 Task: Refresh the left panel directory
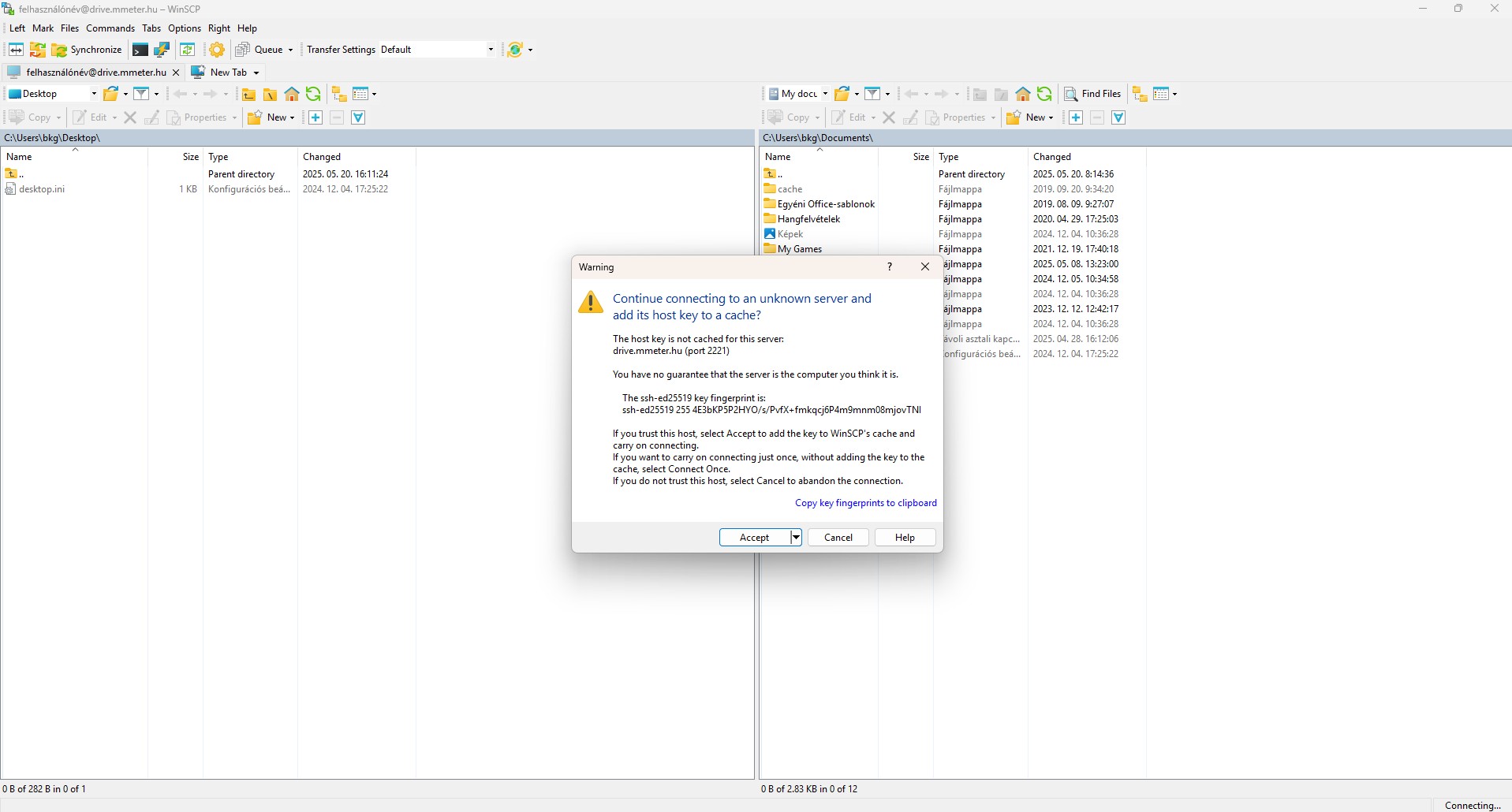tap(313, 94)
